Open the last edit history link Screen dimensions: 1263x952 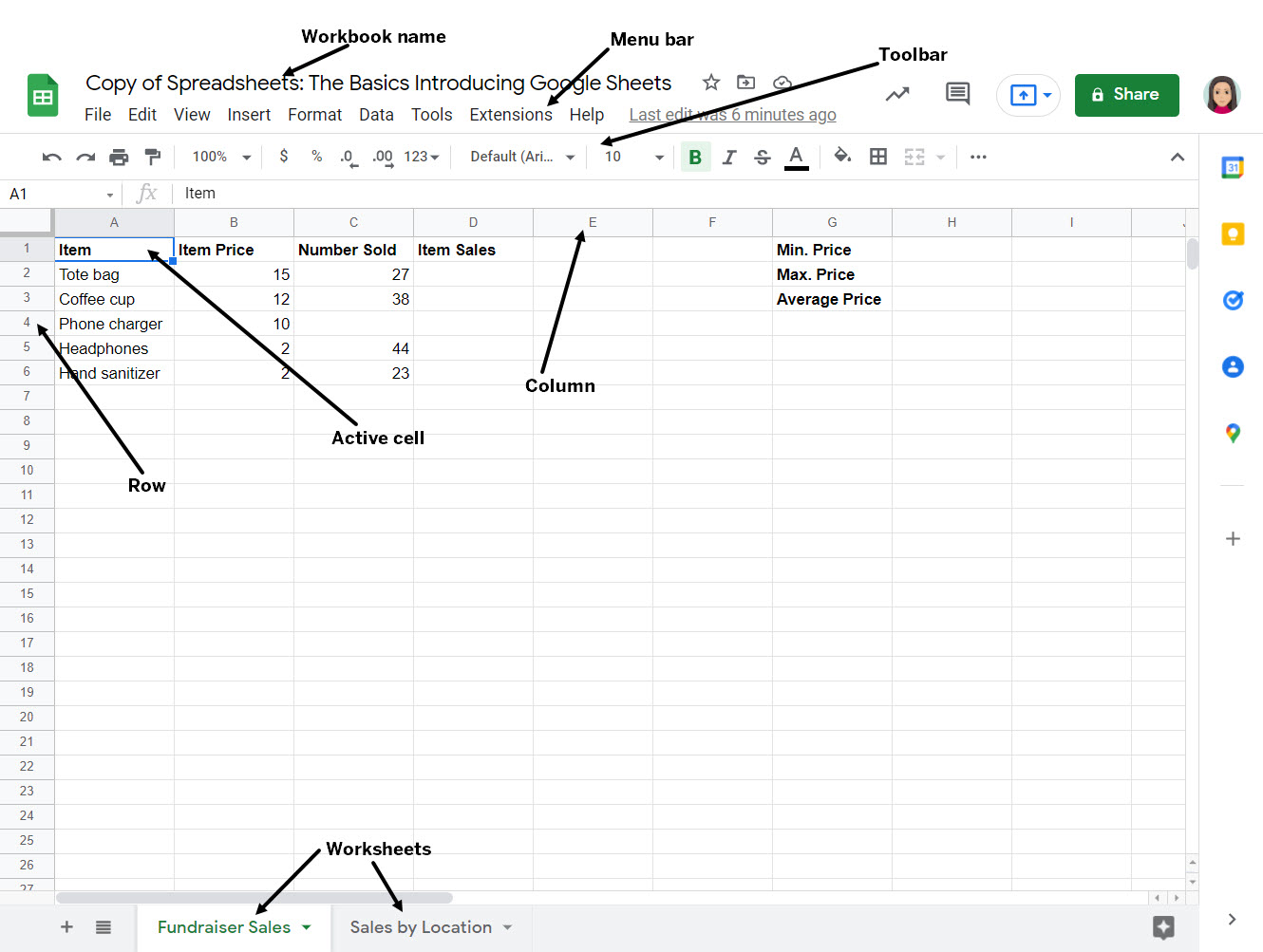732,115
